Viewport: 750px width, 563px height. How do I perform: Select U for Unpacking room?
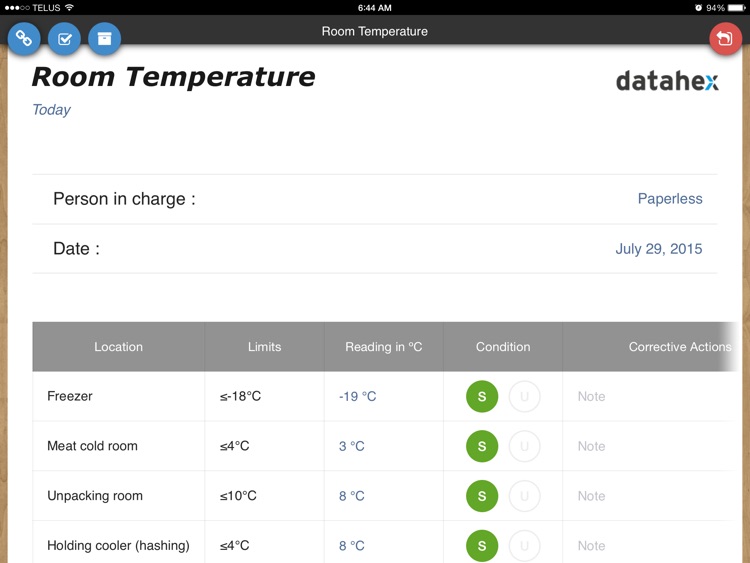click(524, 496)
